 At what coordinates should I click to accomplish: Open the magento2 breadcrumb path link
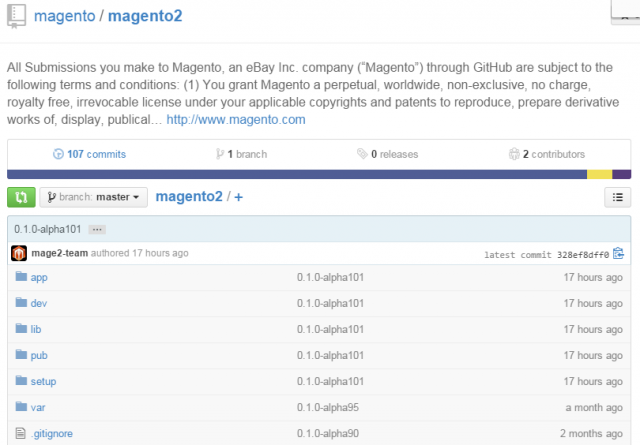[x=189, y=197]
